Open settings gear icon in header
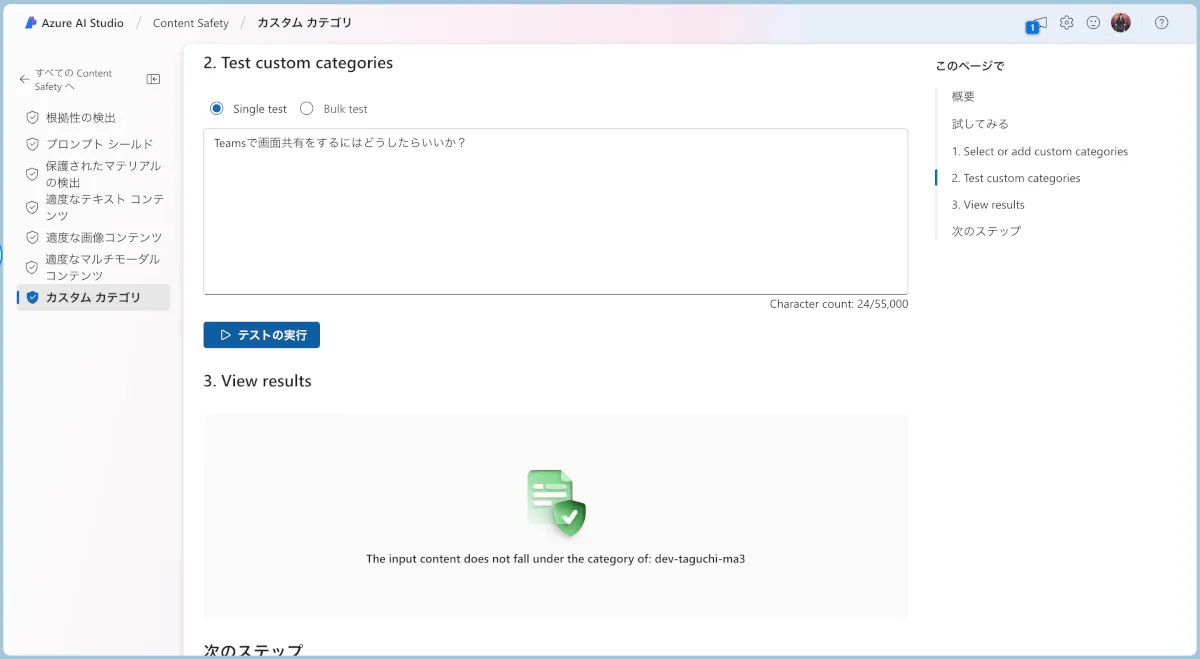The width and height of the screenshot is (1200, 659). tap(1067, 22)
